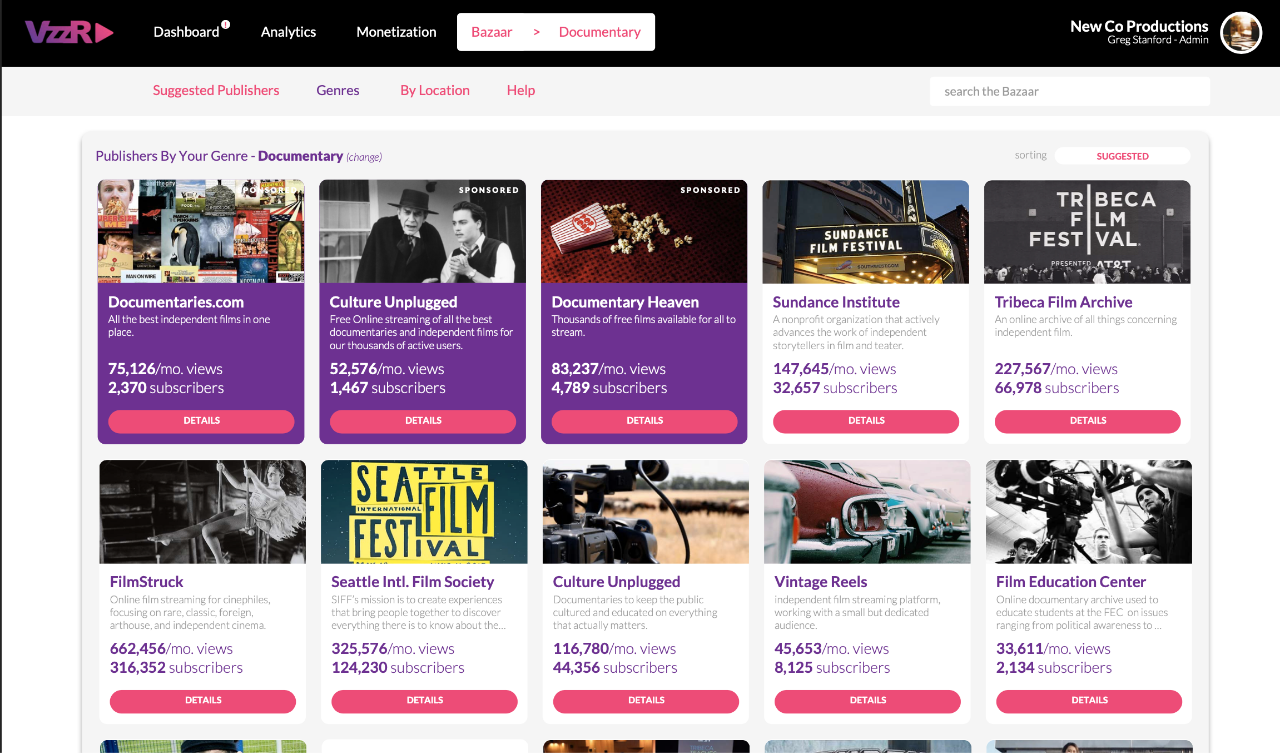
Task: Open FilmStruck details
Action: point(203,701)
